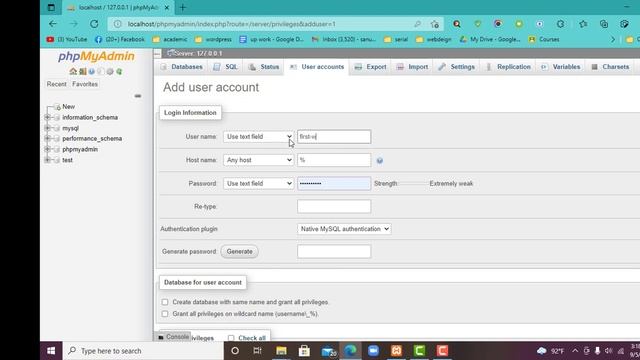Open Zoom from the taskbar
The image size is (640, 360).
coord(373,351)
